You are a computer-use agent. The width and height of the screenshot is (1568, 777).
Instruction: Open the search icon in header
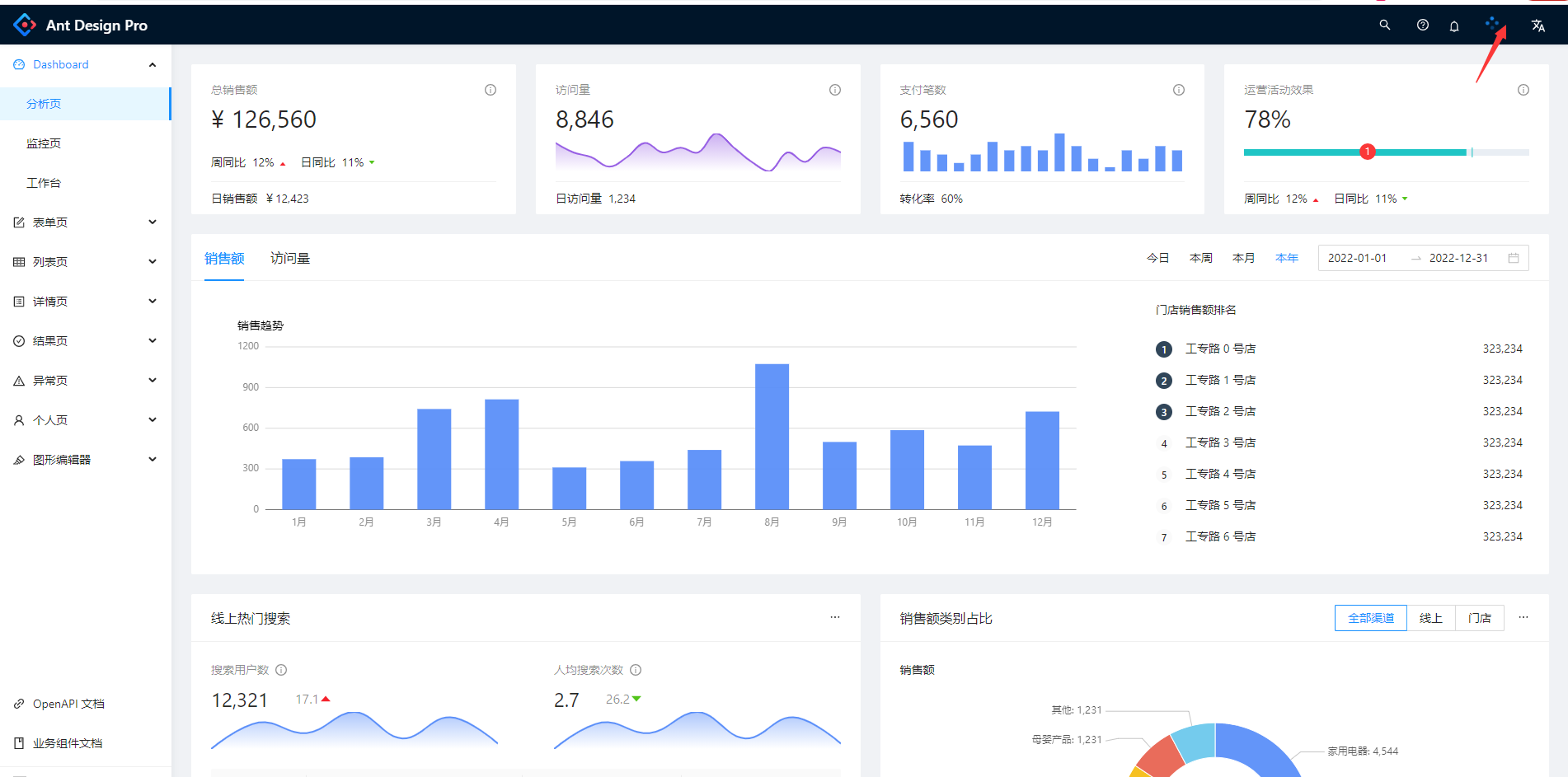coord(1385,26)
